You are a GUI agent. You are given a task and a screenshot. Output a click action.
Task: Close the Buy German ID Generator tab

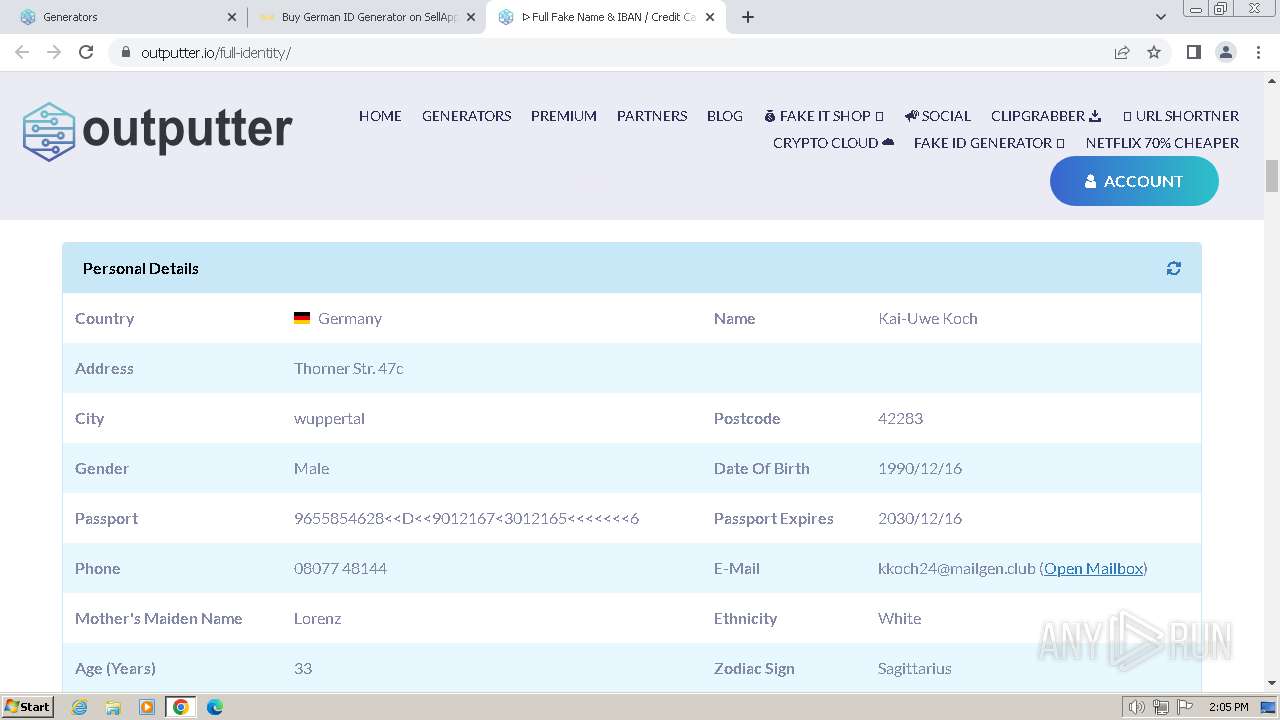coord(471,17)
